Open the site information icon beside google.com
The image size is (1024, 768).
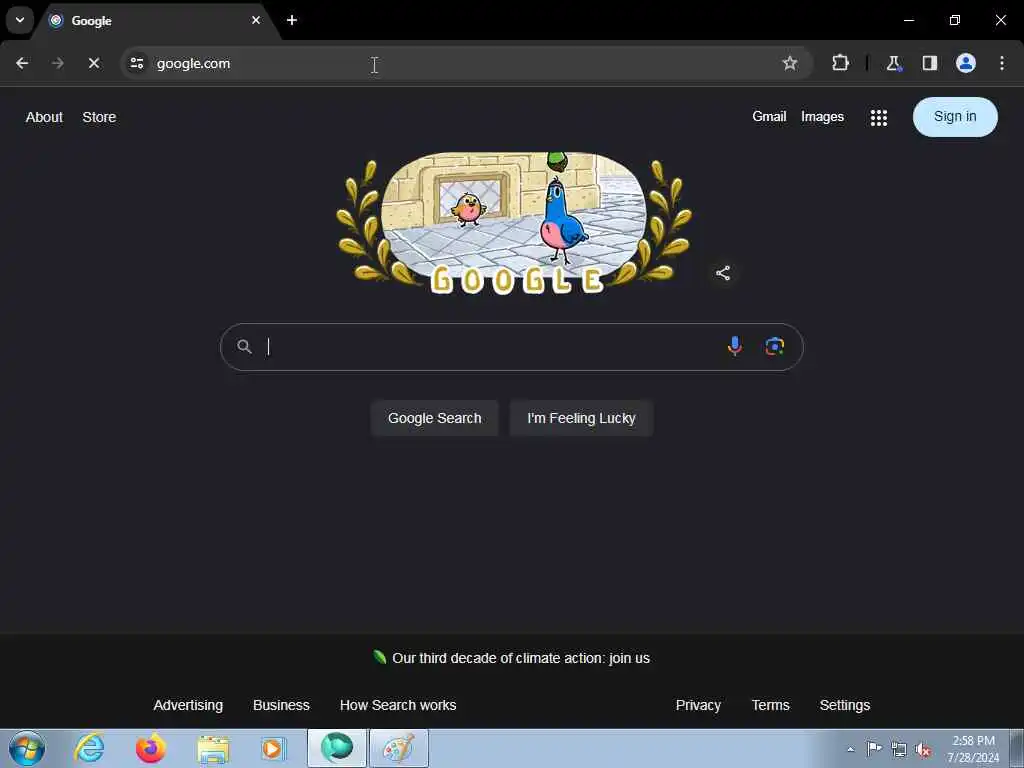[137, 63]
